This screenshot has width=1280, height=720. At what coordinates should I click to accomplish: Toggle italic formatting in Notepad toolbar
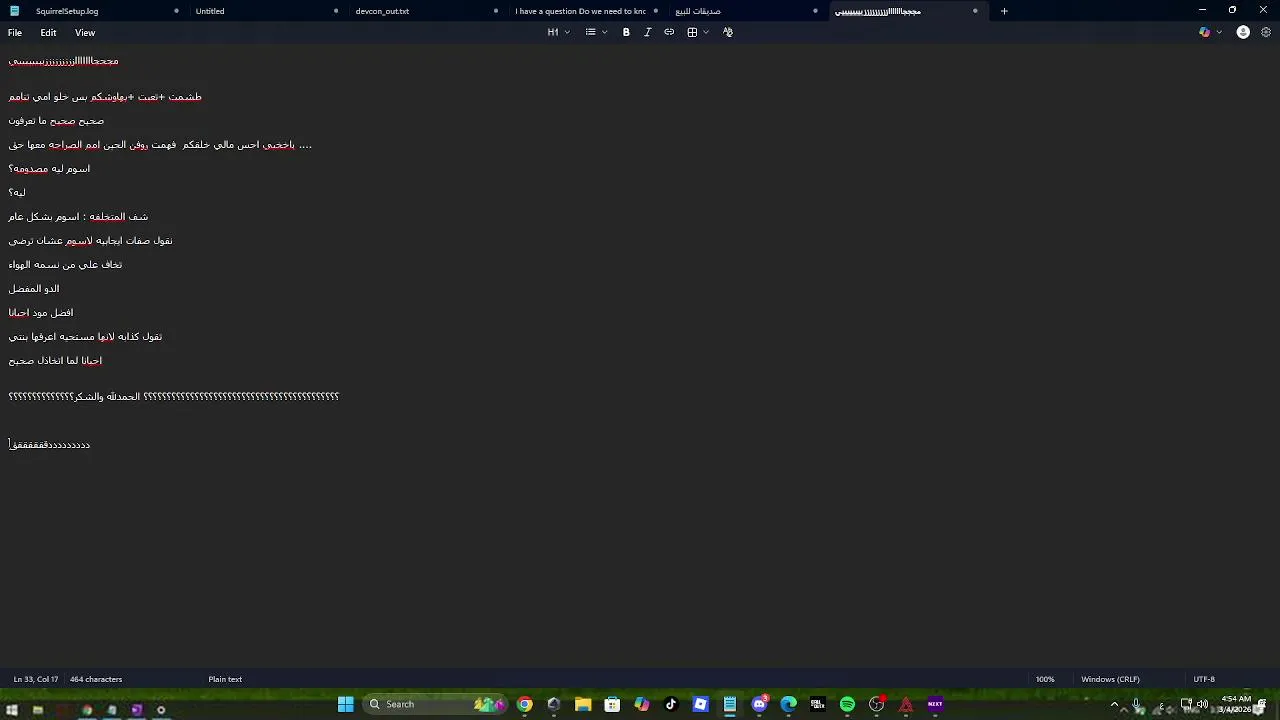tap(647, 32)
